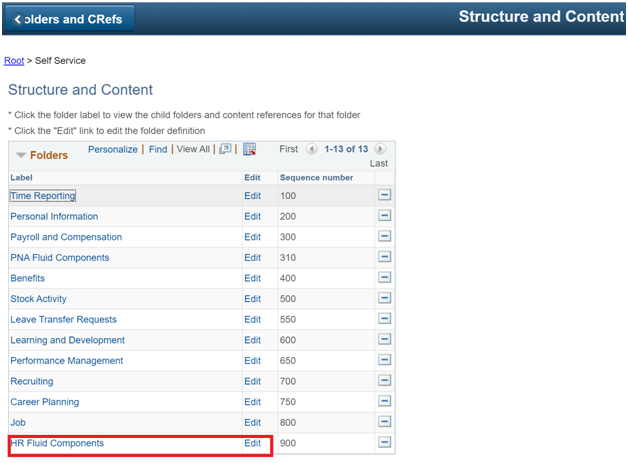This screenshot has width=628, height=463.
Task: Open the Personalize grid link
Action: pos(113,149)
